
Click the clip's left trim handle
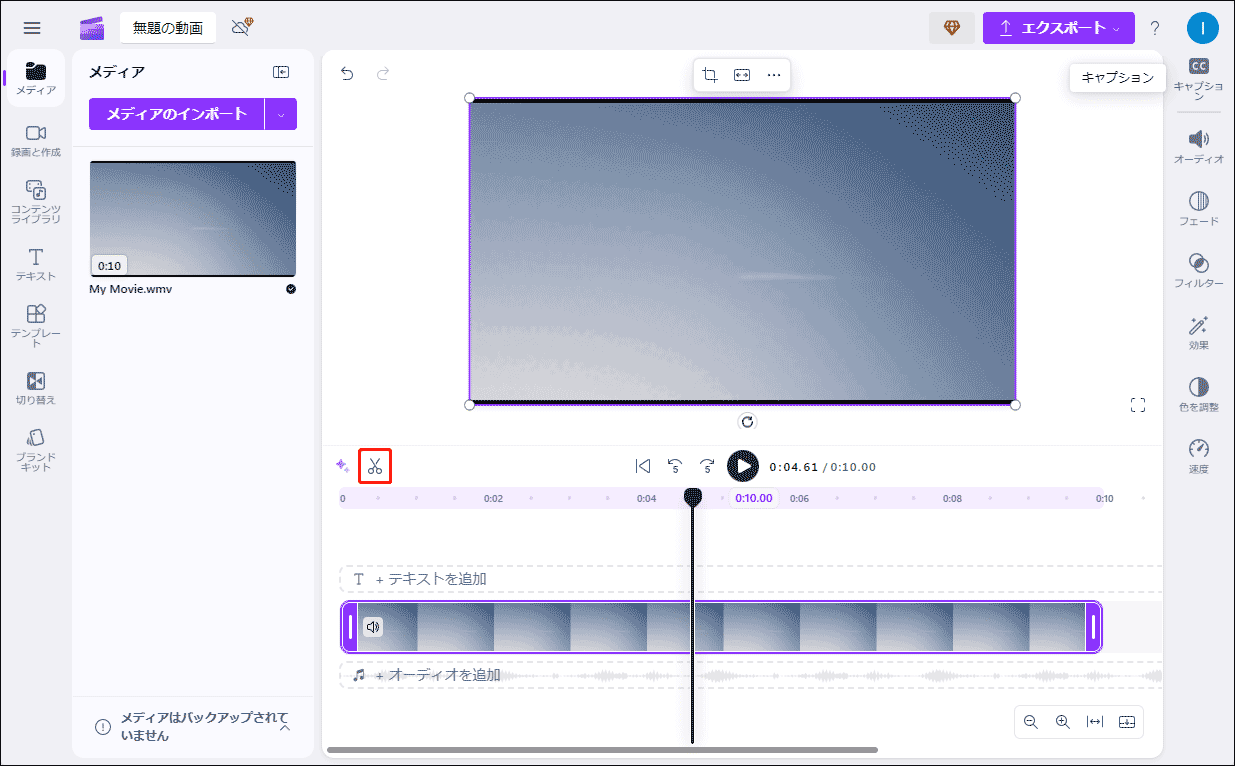click(x=350, y=627)
